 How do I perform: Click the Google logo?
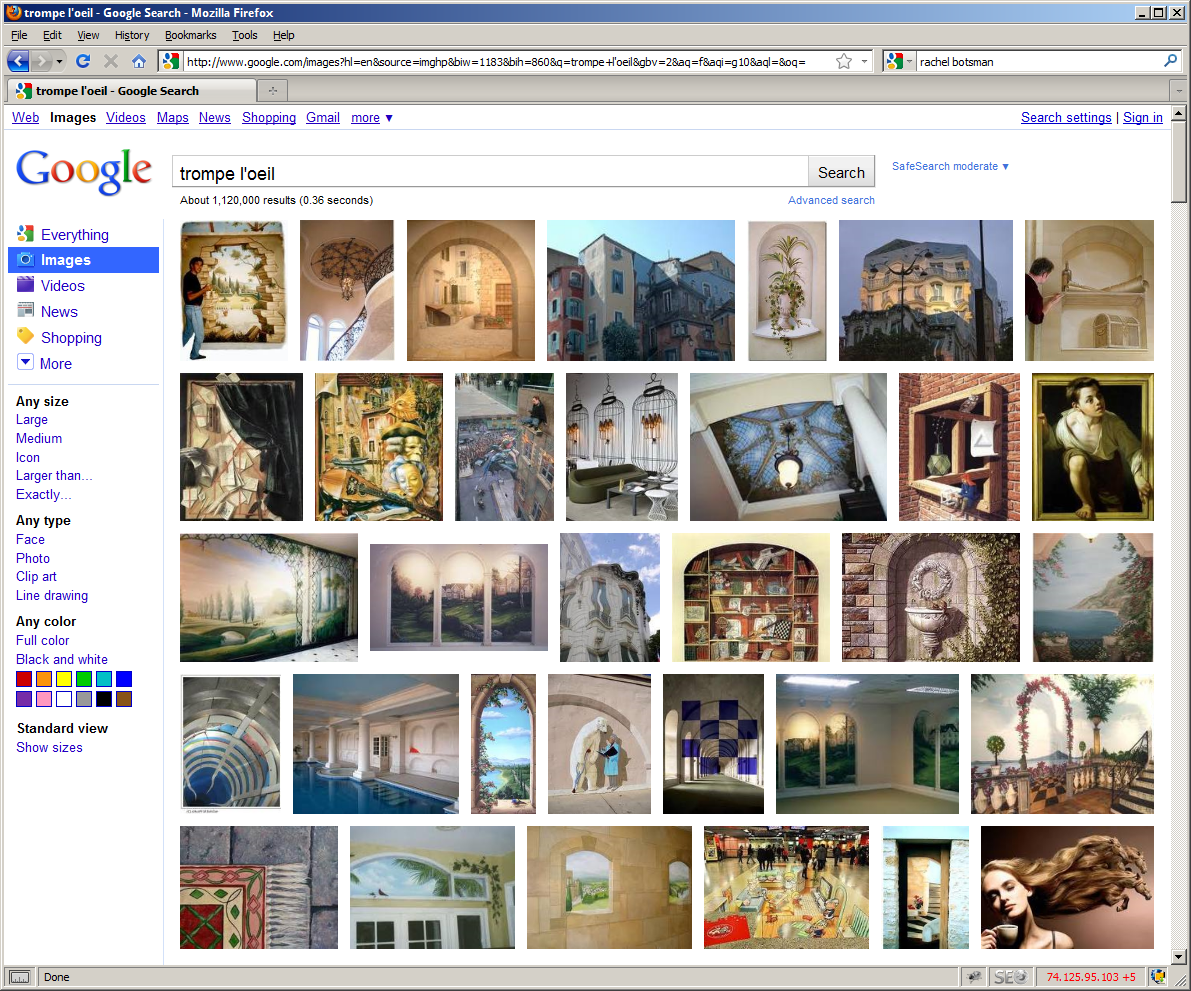click(x=84, y=172)
